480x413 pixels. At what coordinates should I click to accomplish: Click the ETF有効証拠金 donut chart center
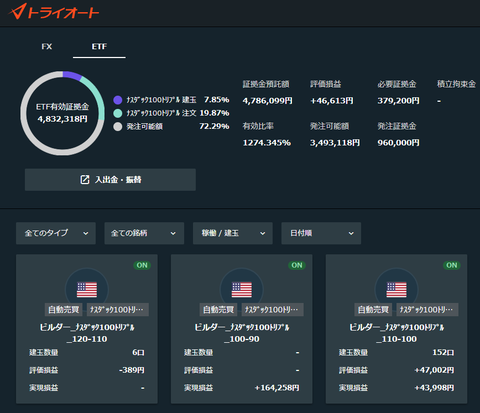(63, 113)
